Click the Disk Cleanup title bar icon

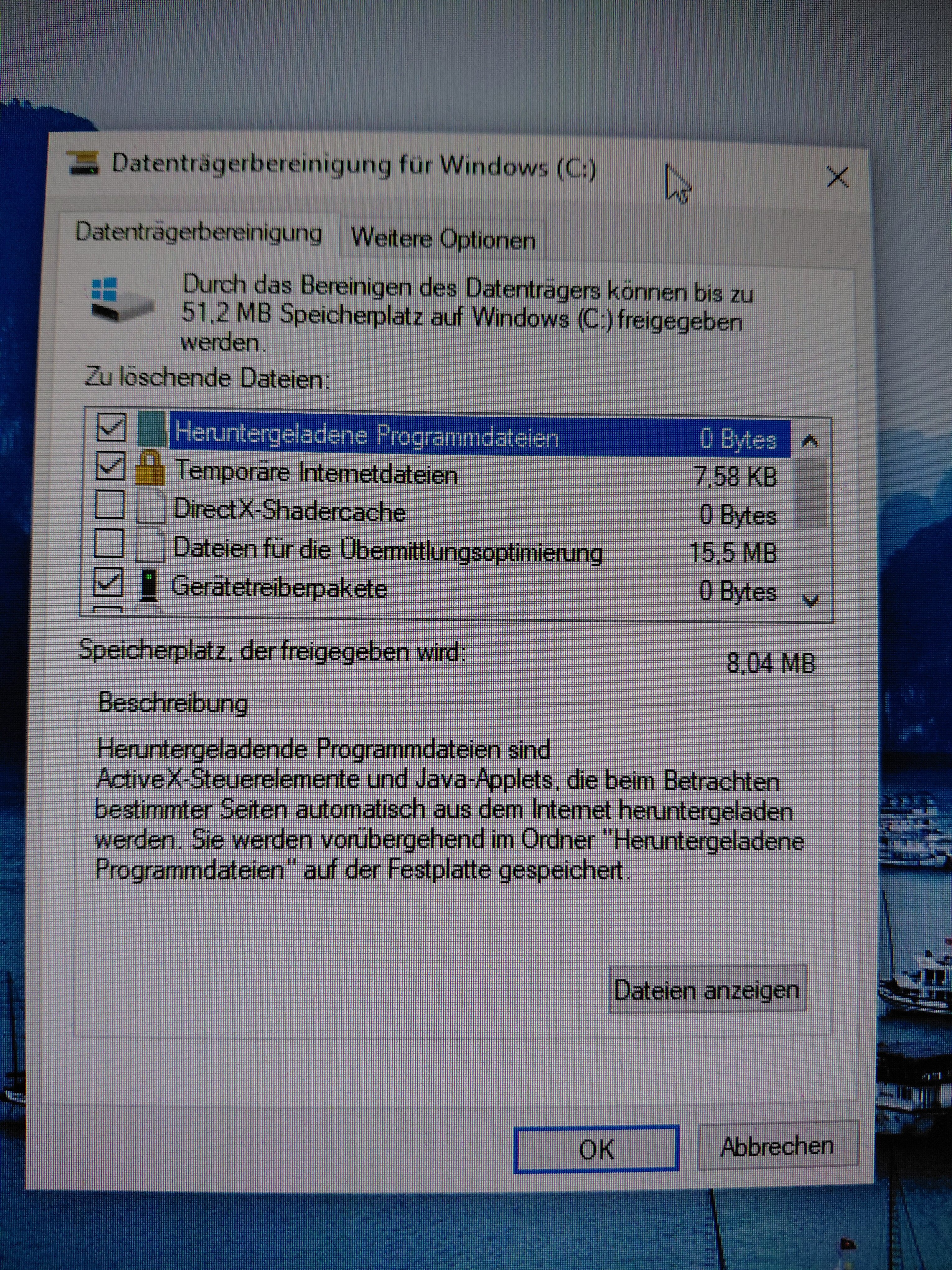click(x=84, y=162)
